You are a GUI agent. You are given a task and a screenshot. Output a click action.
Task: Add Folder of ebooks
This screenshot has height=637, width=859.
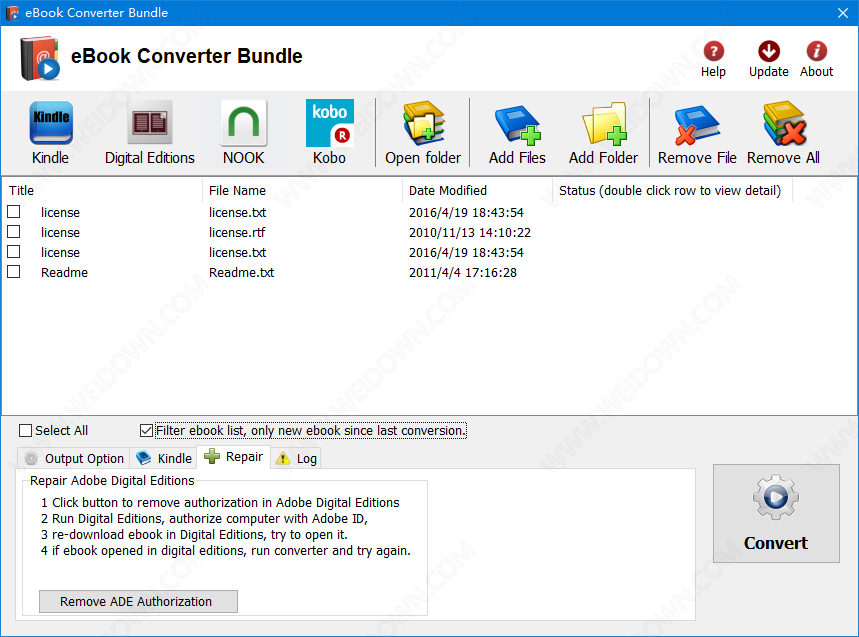click(603, 133)
